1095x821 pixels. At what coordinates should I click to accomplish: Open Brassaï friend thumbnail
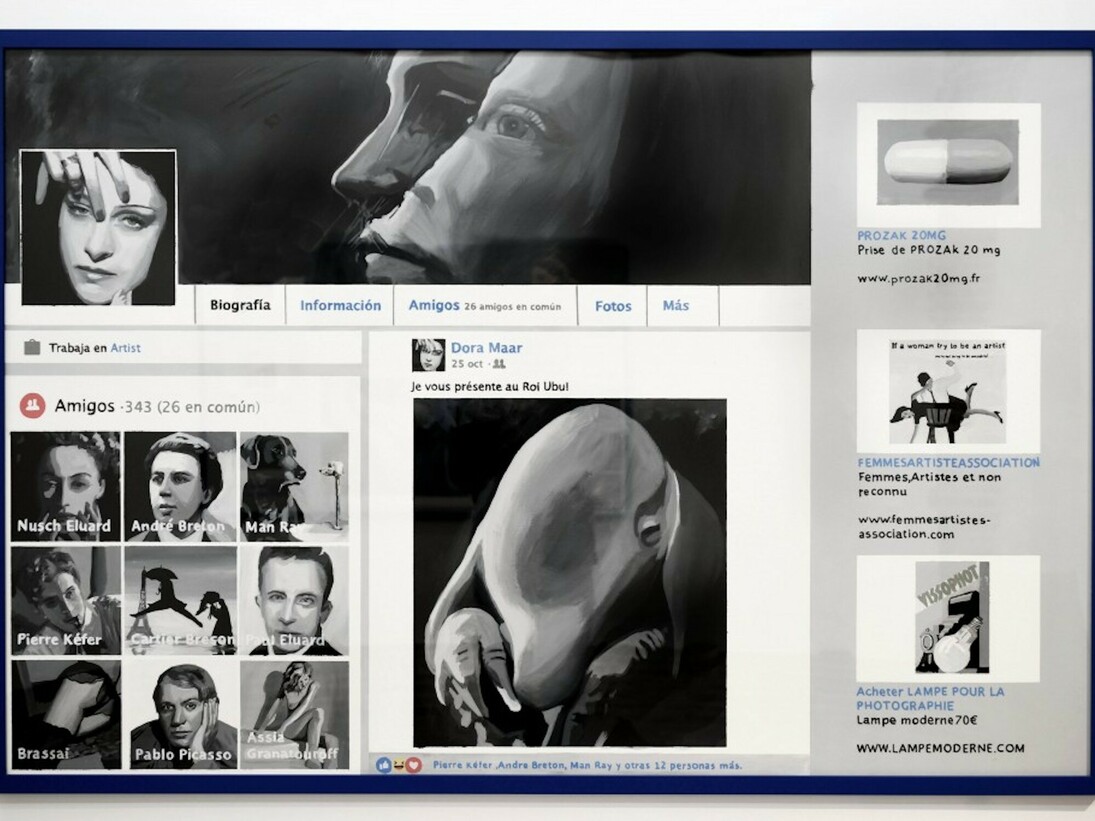click(x=66, y=715)
